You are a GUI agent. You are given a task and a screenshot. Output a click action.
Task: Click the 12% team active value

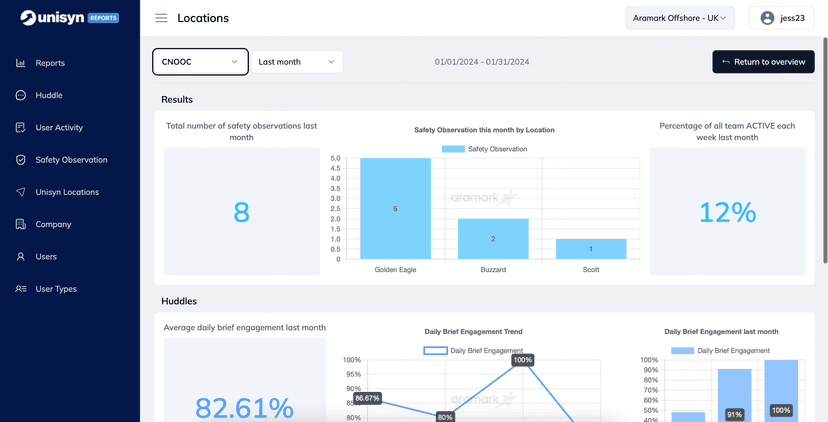[x=728, y=212]
